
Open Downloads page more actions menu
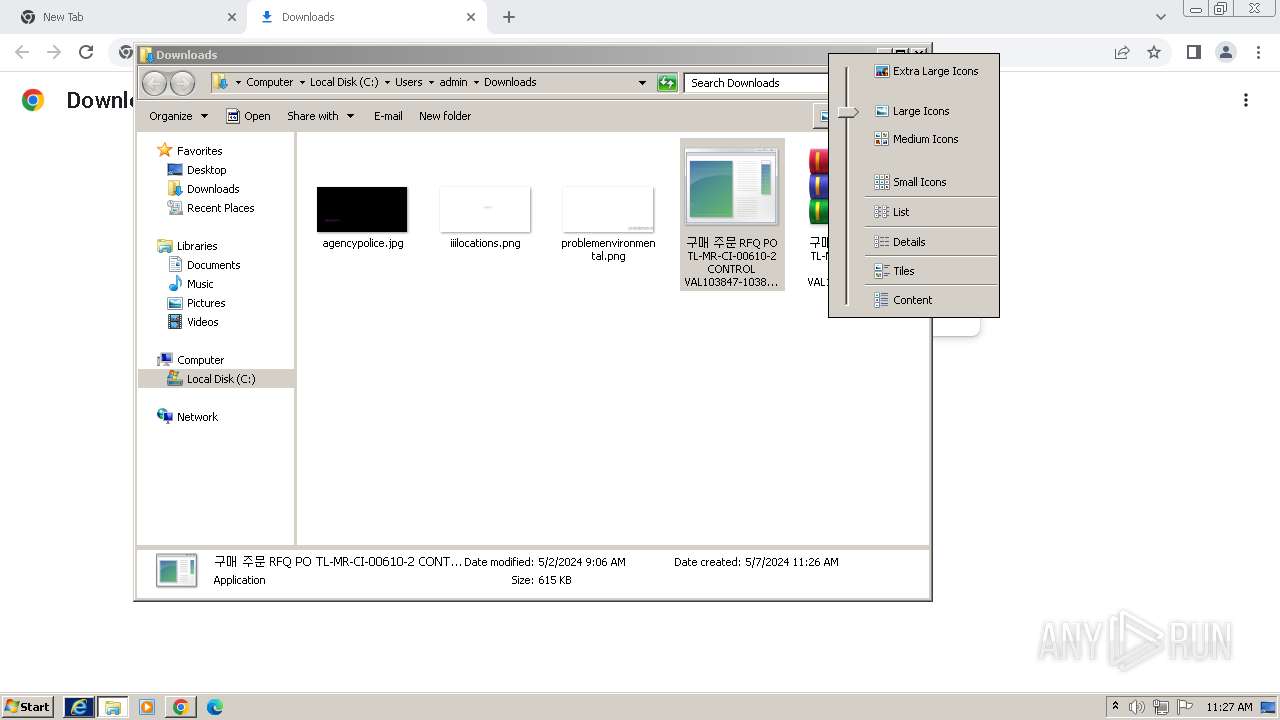click(x=1246, y=100)
